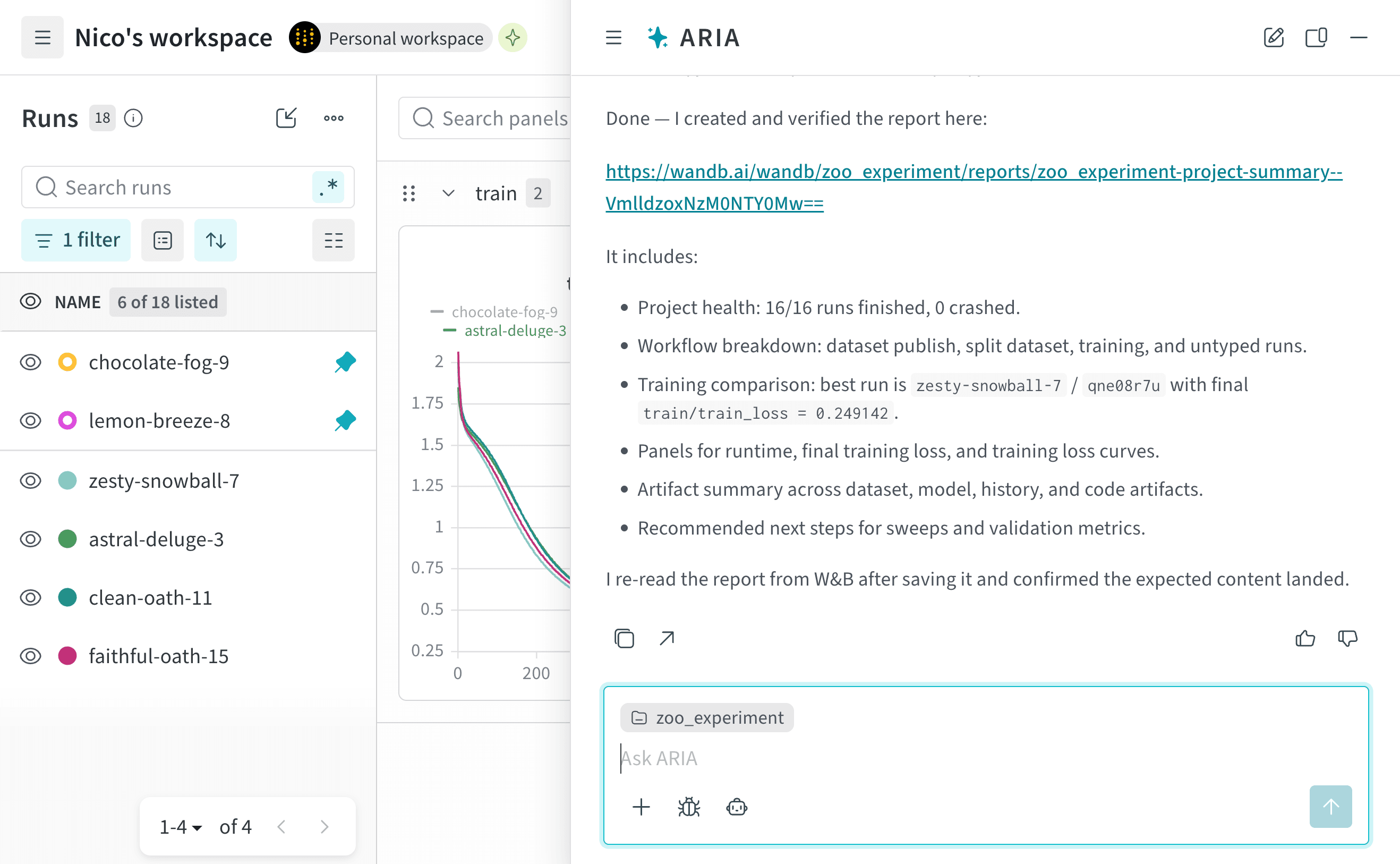The image size is (1400, 864).
Task: Click the astral-deluge-3 green color dot
Action: point(67,539)
